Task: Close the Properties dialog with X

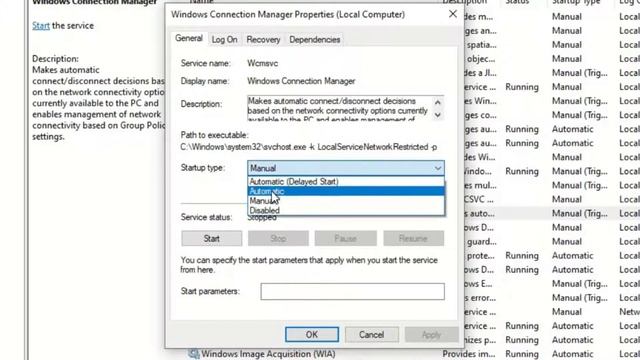Action: [453, 14]
